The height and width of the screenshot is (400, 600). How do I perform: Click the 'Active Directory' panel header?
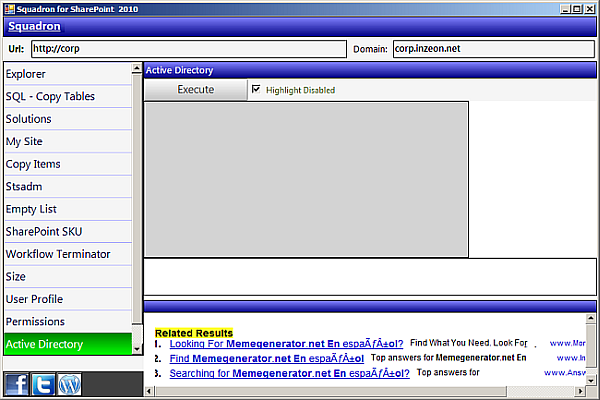click(x=370, y=70)
